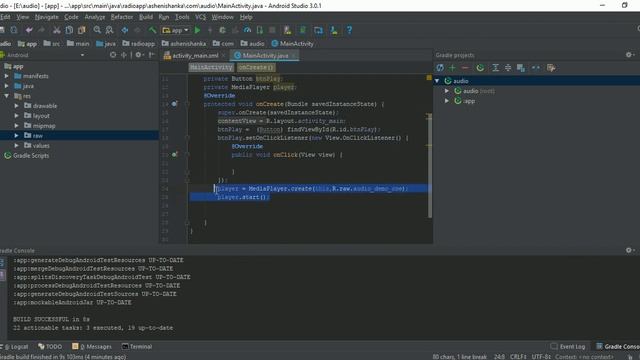640x360 pixels.
Task: Attach Gradle project with plus icon
Action: pos(452,68)
